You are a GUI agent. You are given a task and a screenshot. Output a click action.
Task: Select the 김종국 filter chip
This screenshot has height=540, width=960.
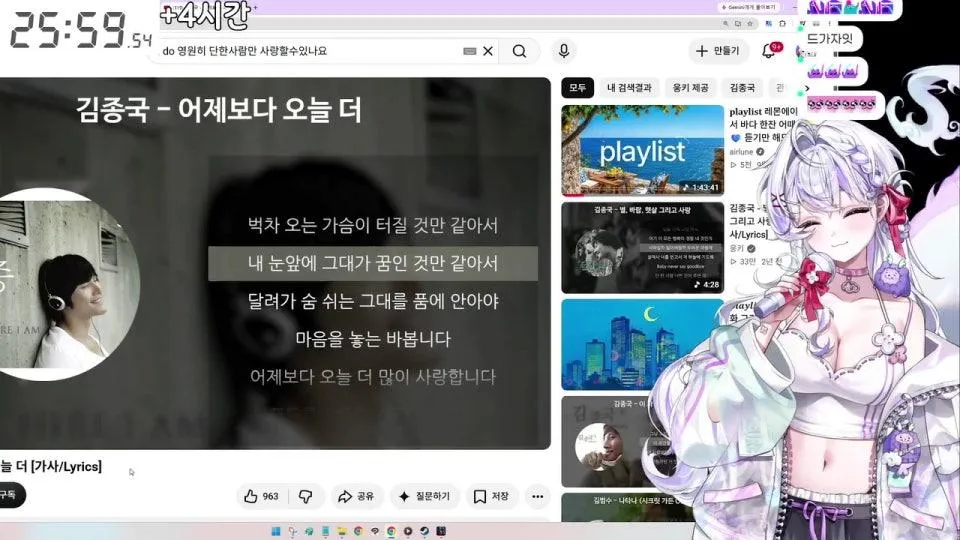[x=742, y=88]
